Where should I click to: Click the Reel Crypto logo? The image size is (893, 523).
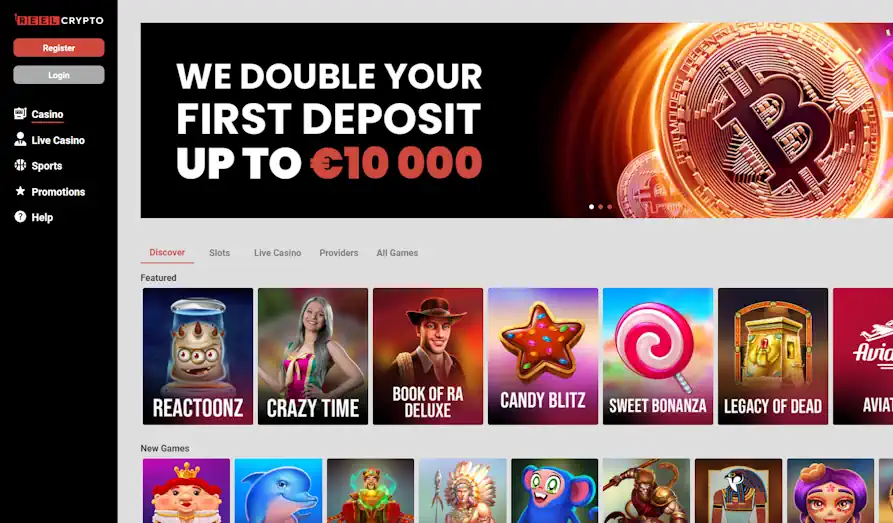[x=59, y=20]
